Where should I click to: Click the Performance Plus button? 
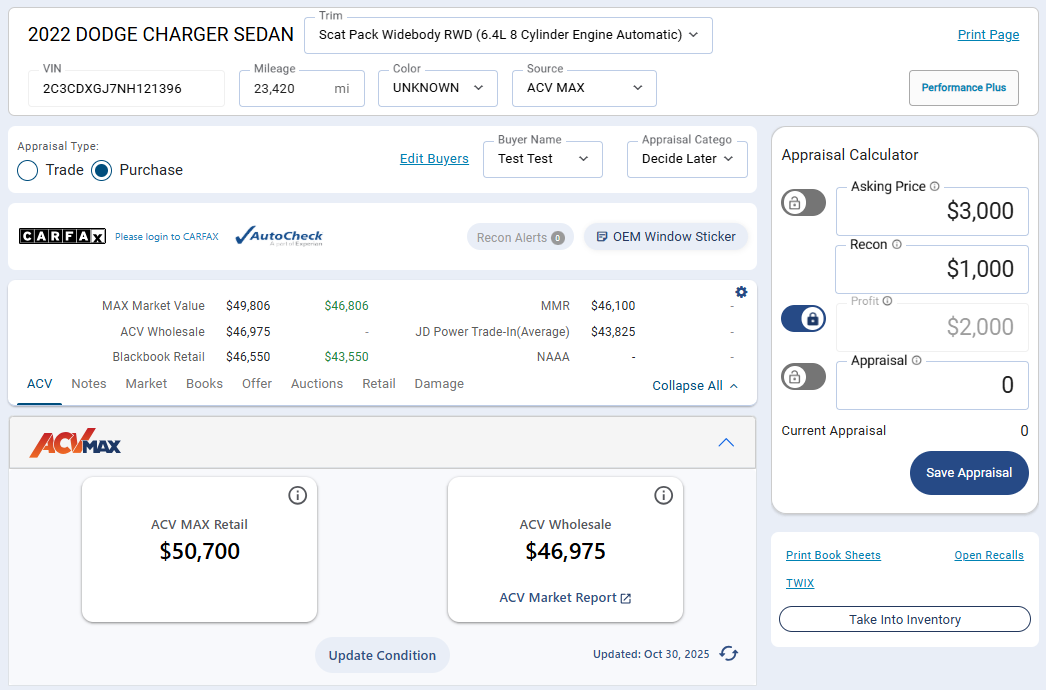tap(963, 87)
